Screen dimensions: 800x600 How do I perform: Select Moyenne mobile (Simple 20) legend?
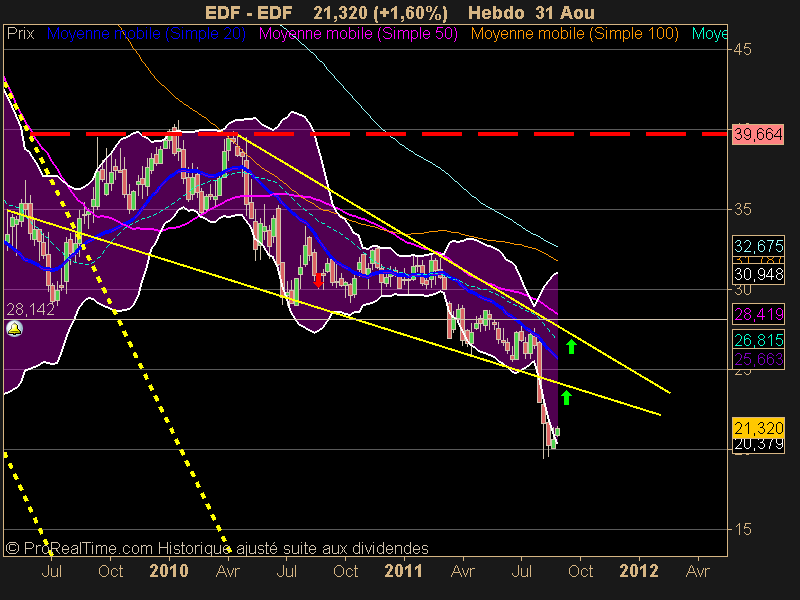pos(146,34)
